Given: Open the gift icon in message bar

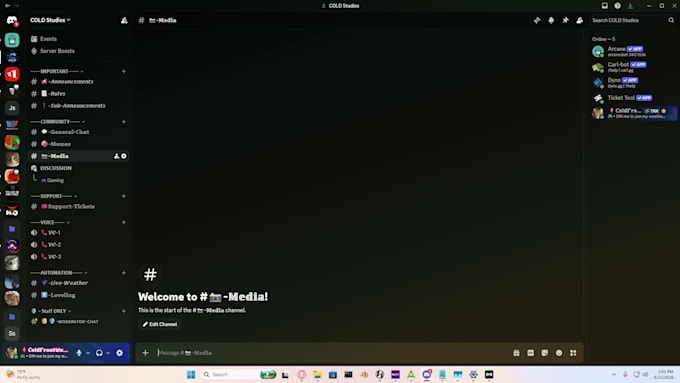Looking at the screenshot, I should (x=516, y=353).
